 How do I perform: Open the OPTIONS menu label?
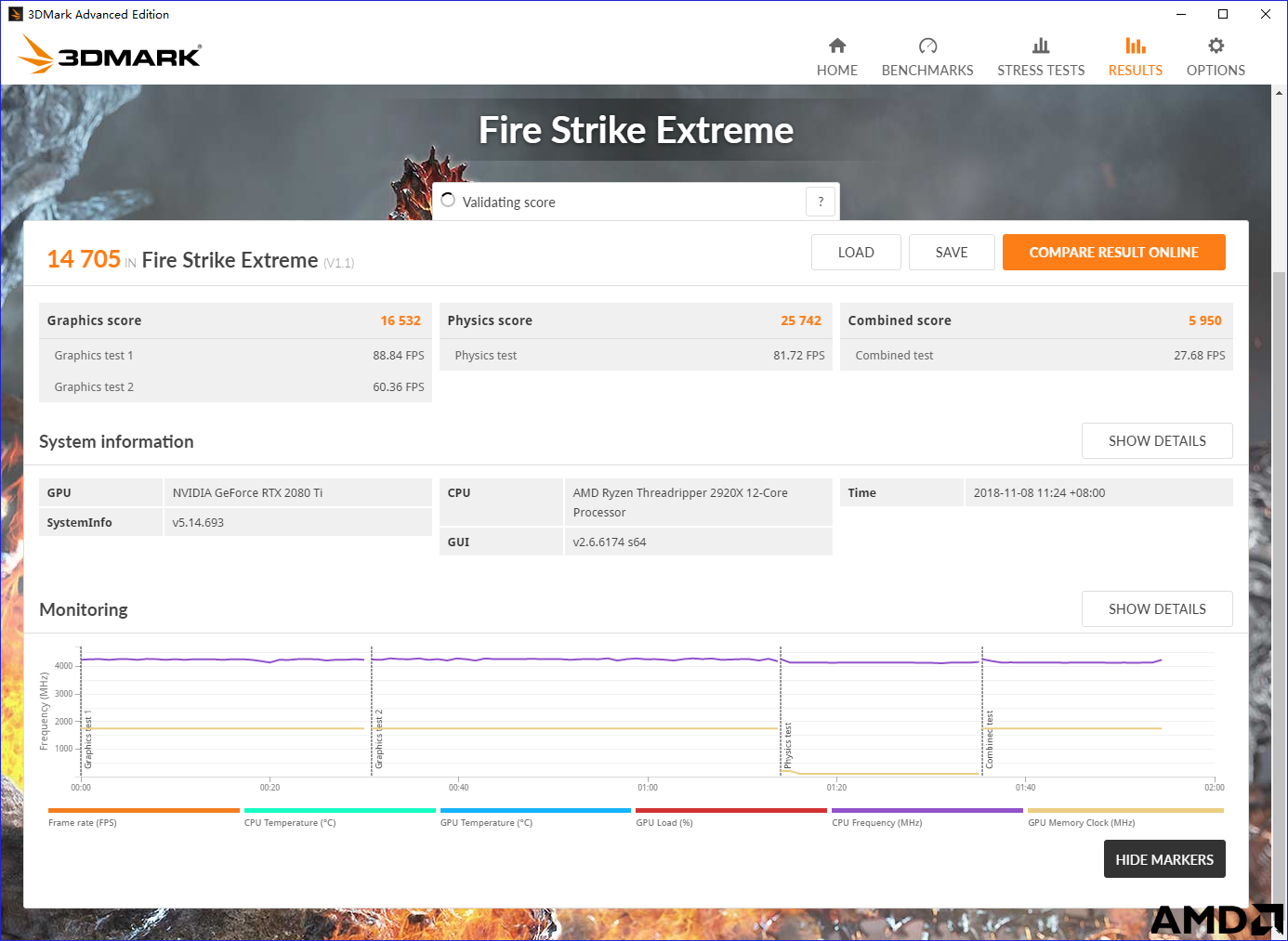pos(1216,71)
